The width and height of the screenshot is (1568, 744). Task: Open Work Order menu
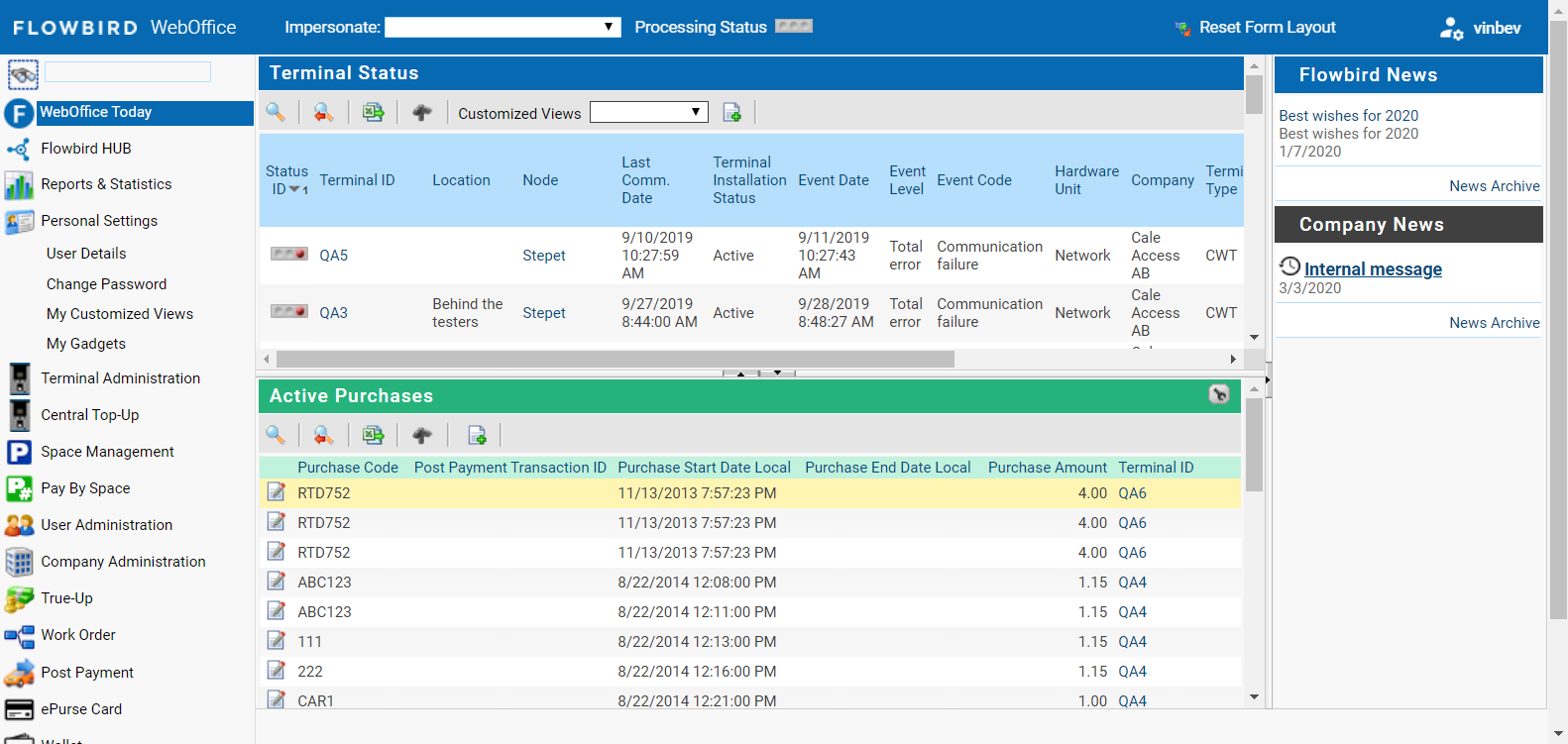point(78,635)
